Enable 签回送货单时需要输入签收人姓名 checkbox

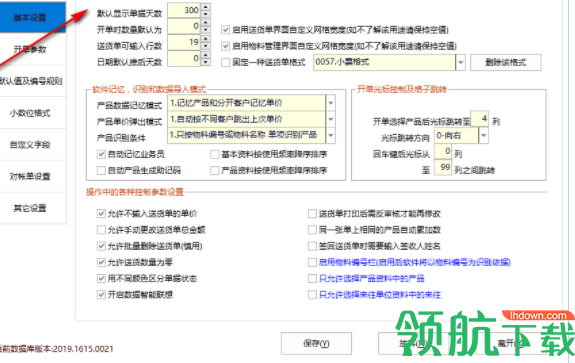pos(312,246)
